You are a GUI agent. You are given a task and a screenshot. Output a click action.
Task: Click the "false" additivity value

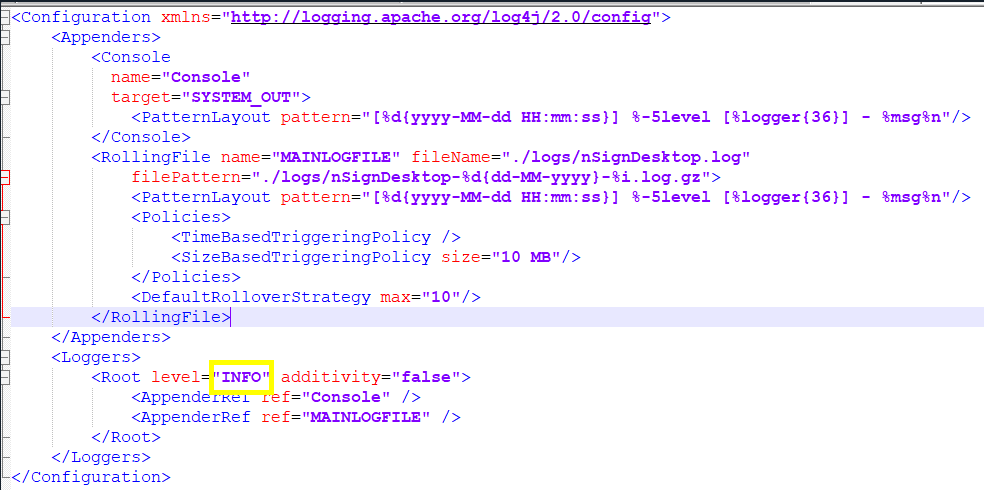[x=425, y=377]
